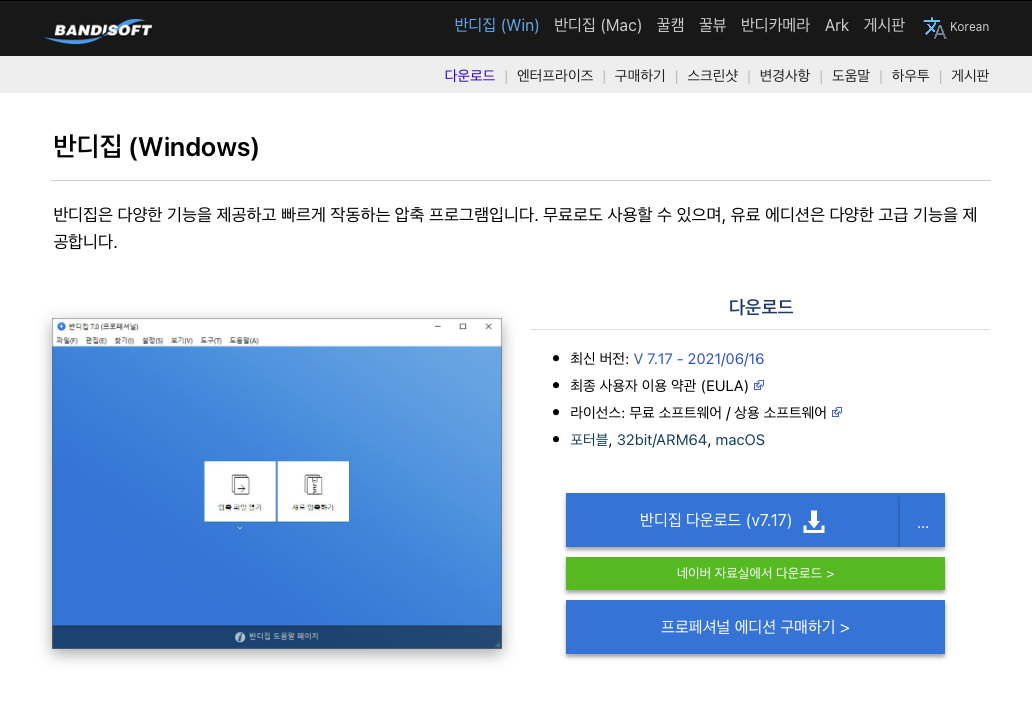1032x720 pixels.
Task: Select the 다운로드 sub-menu tab
Action: coord(469,76)
